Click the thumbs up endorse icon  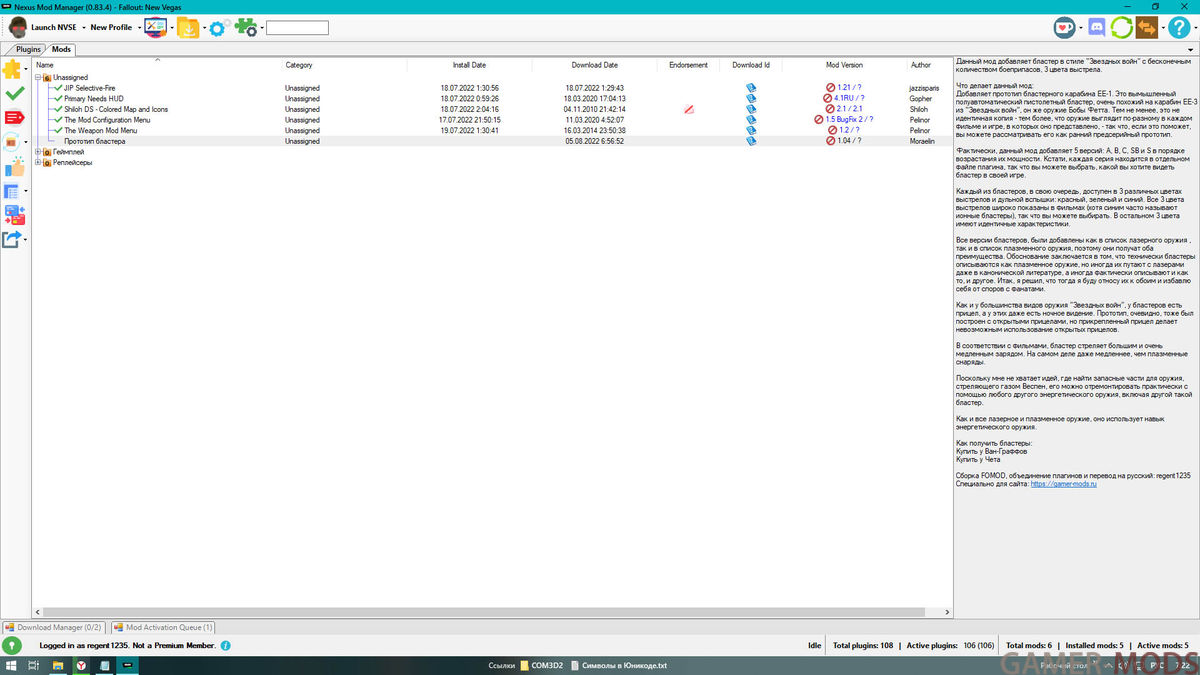(14, 167)
